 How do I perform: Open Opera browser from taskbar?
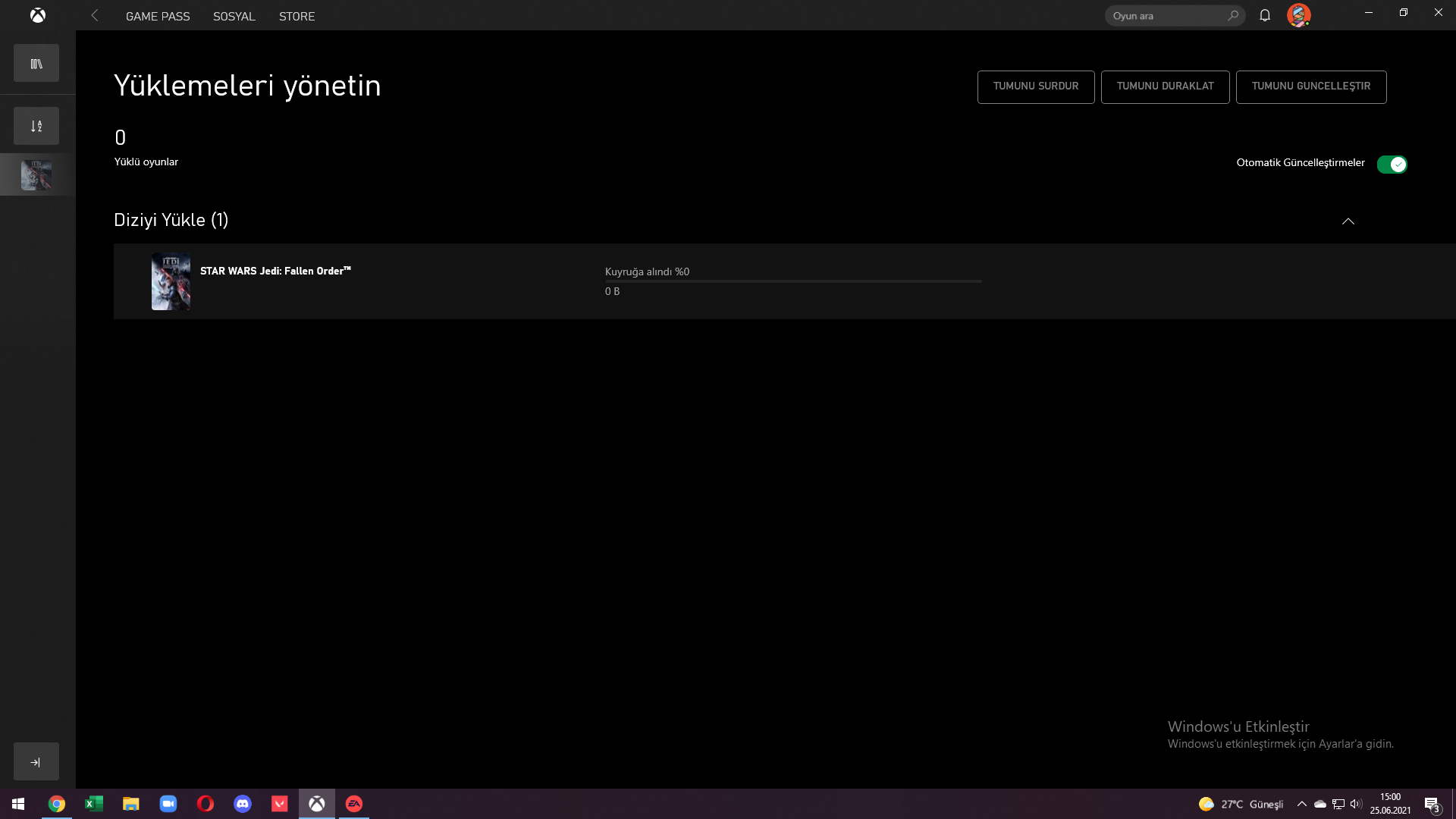205,804
